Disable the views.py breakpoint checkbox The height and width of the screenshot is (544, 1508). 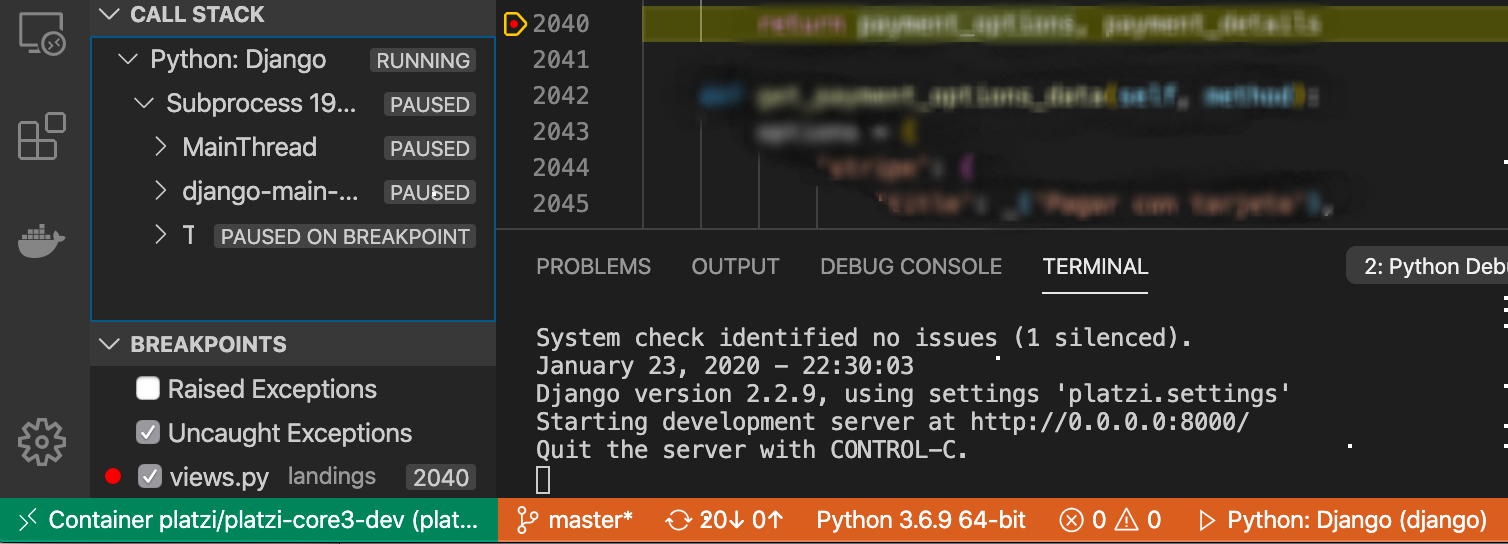pyautogui.click(x=150, y=477)
